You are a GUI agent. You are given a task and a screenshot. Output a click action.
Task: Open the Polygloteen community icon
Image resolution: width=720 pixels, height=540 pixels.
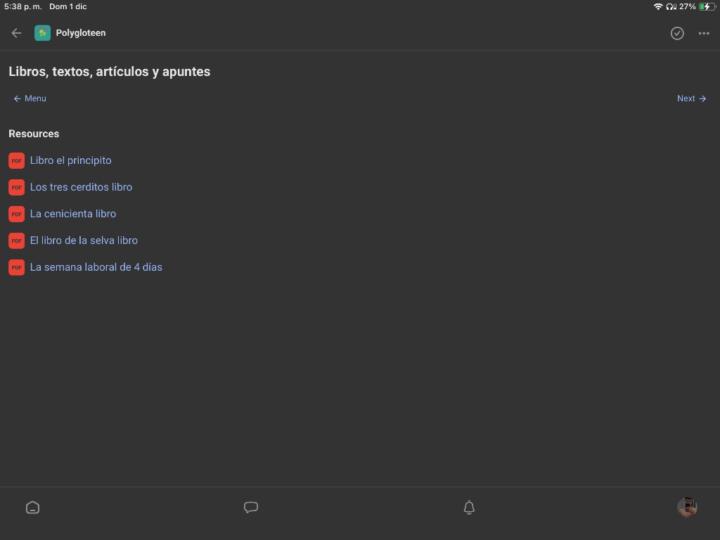point(42,33)
